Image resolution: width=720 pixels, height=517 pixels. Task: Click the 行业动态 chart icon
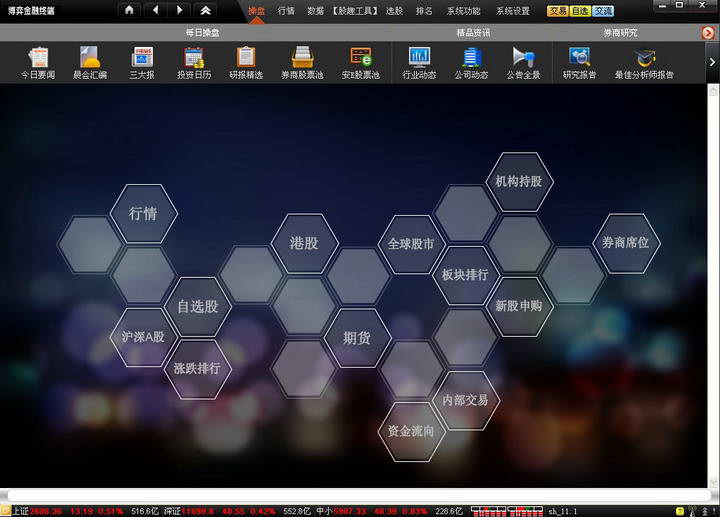coord(419,58)
